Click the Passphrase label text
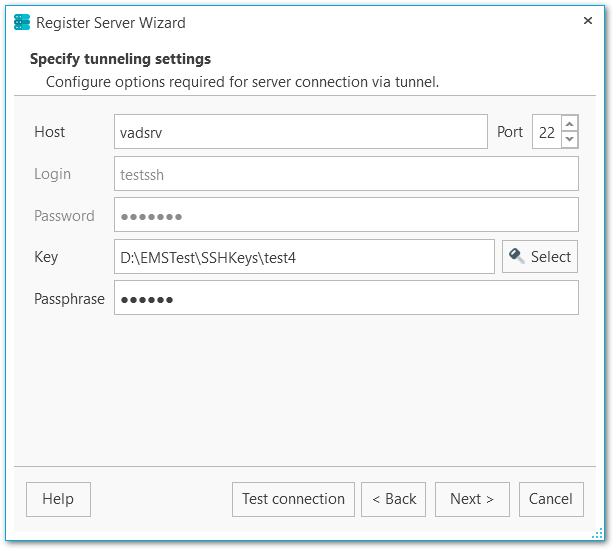The height and width of the screenshot is (550, 614). 69,298
